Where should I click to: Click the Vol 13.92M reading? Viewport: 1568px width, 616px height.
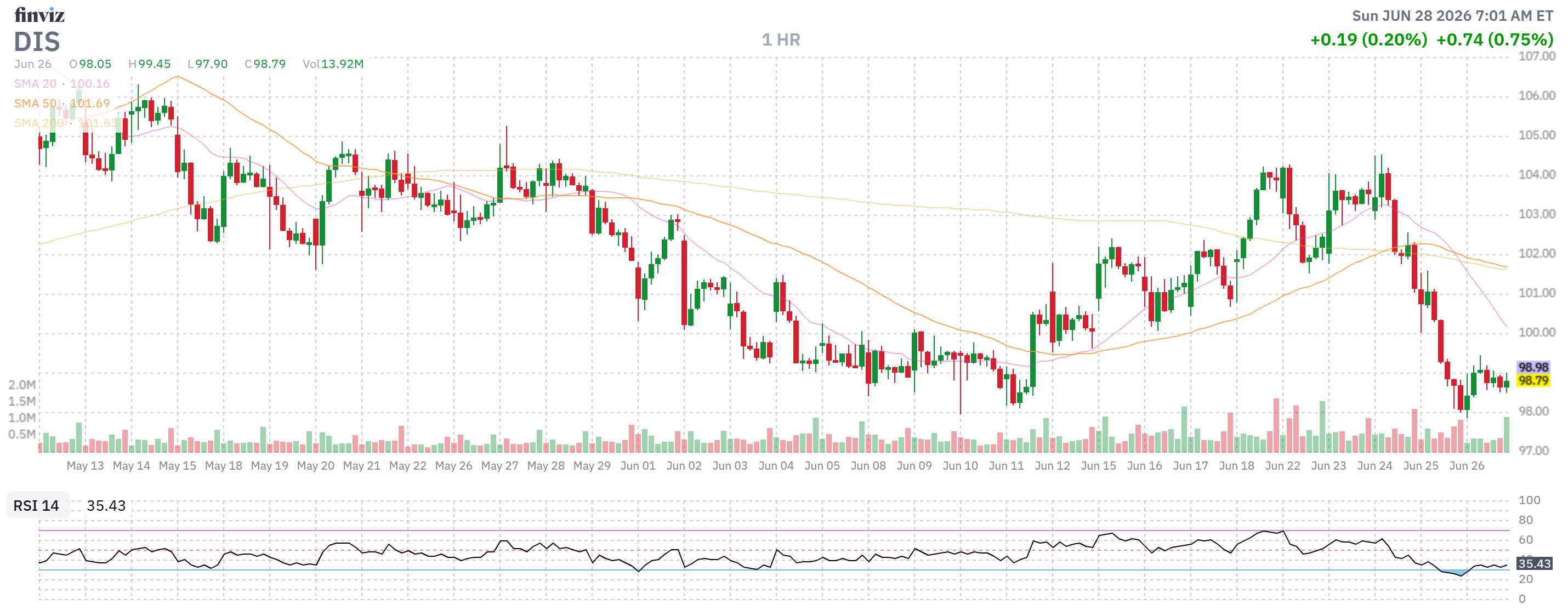(x=333, y=64)
